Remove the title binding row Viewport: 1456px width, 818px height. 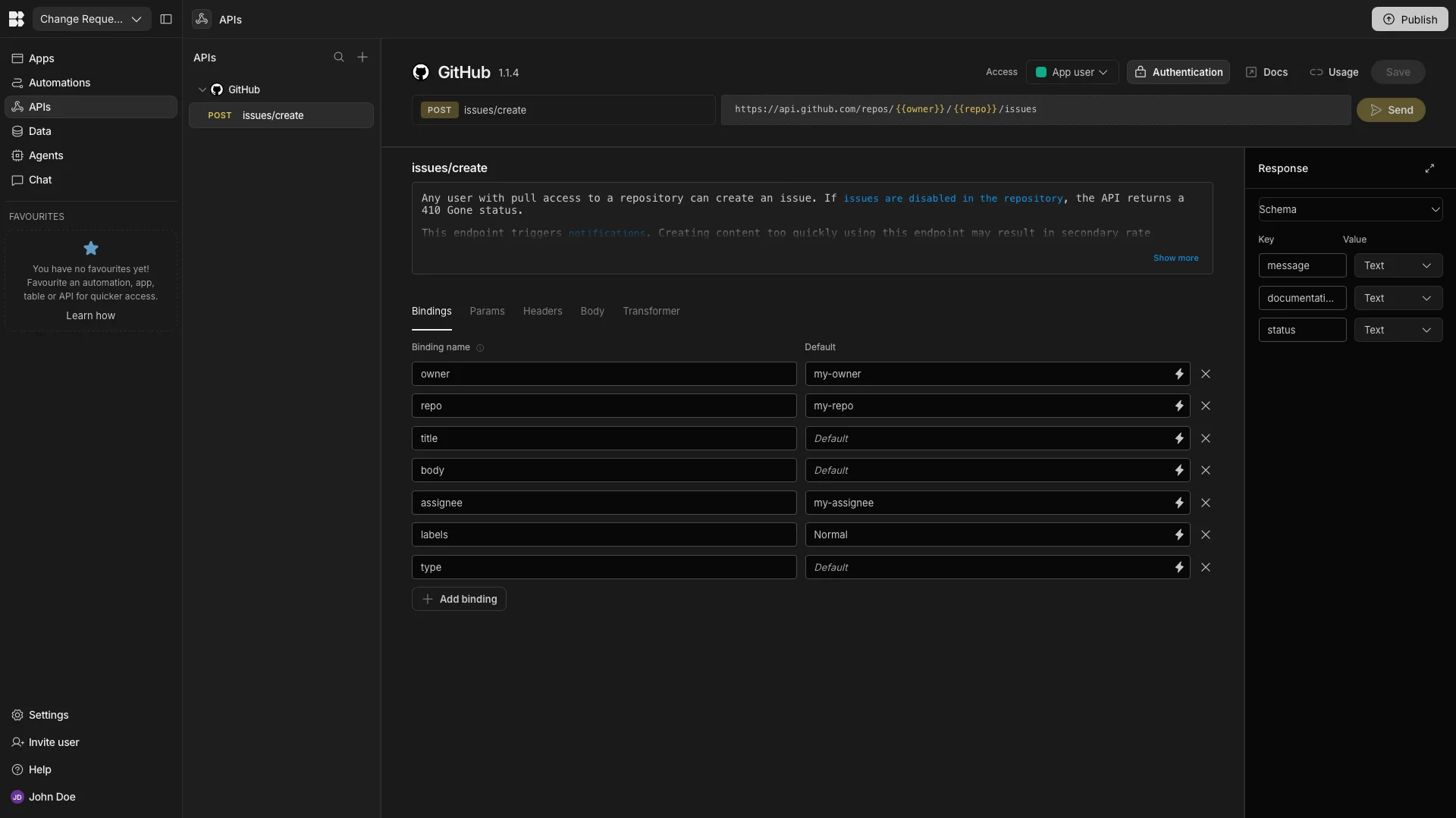(x=1206, y=438)
